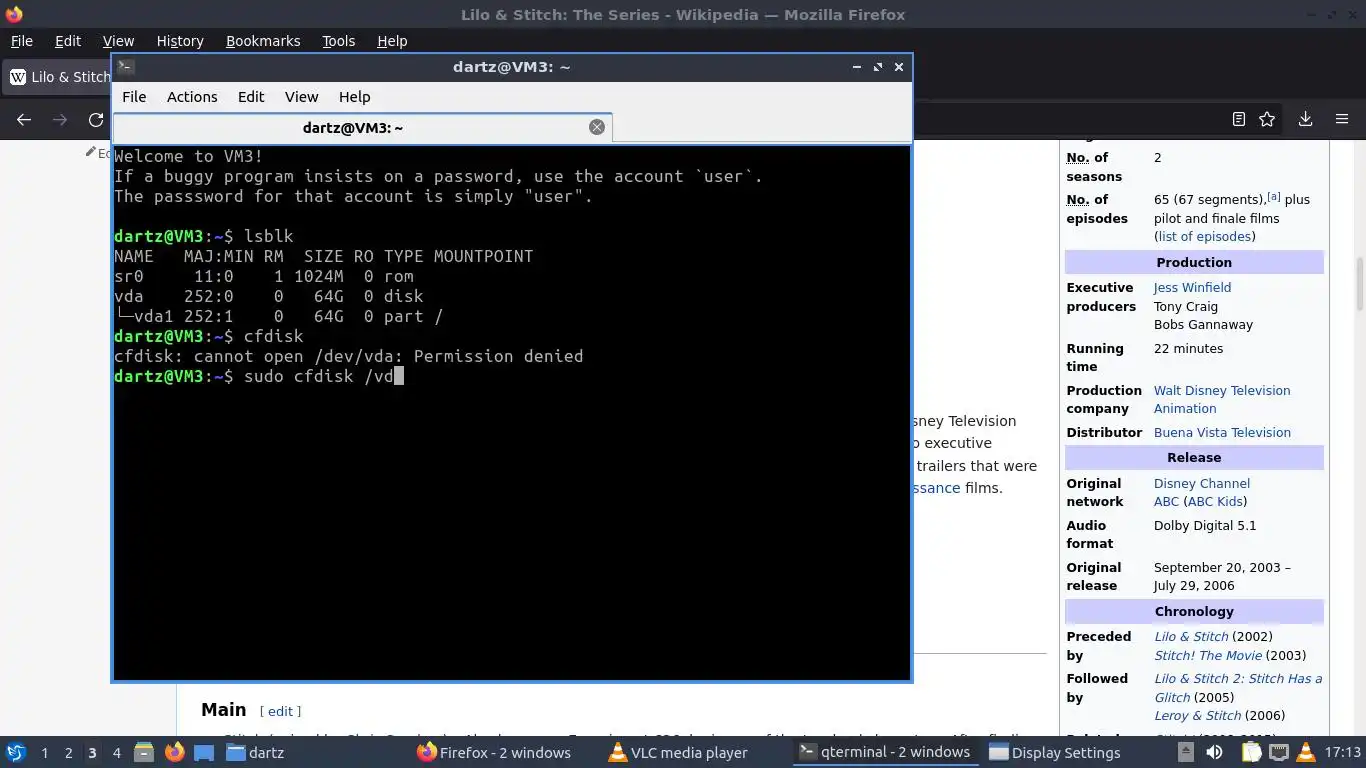Open Firefox Bookmarks menu

[x=263, y=41]
